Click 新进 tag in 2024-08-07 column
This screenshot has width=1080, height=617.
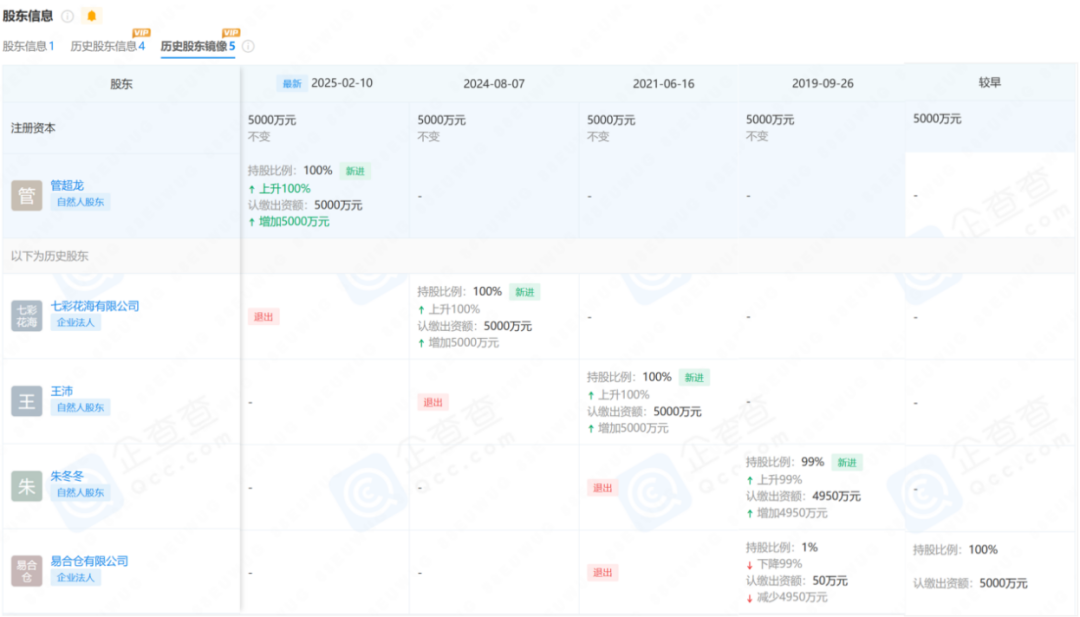[524, 292]
